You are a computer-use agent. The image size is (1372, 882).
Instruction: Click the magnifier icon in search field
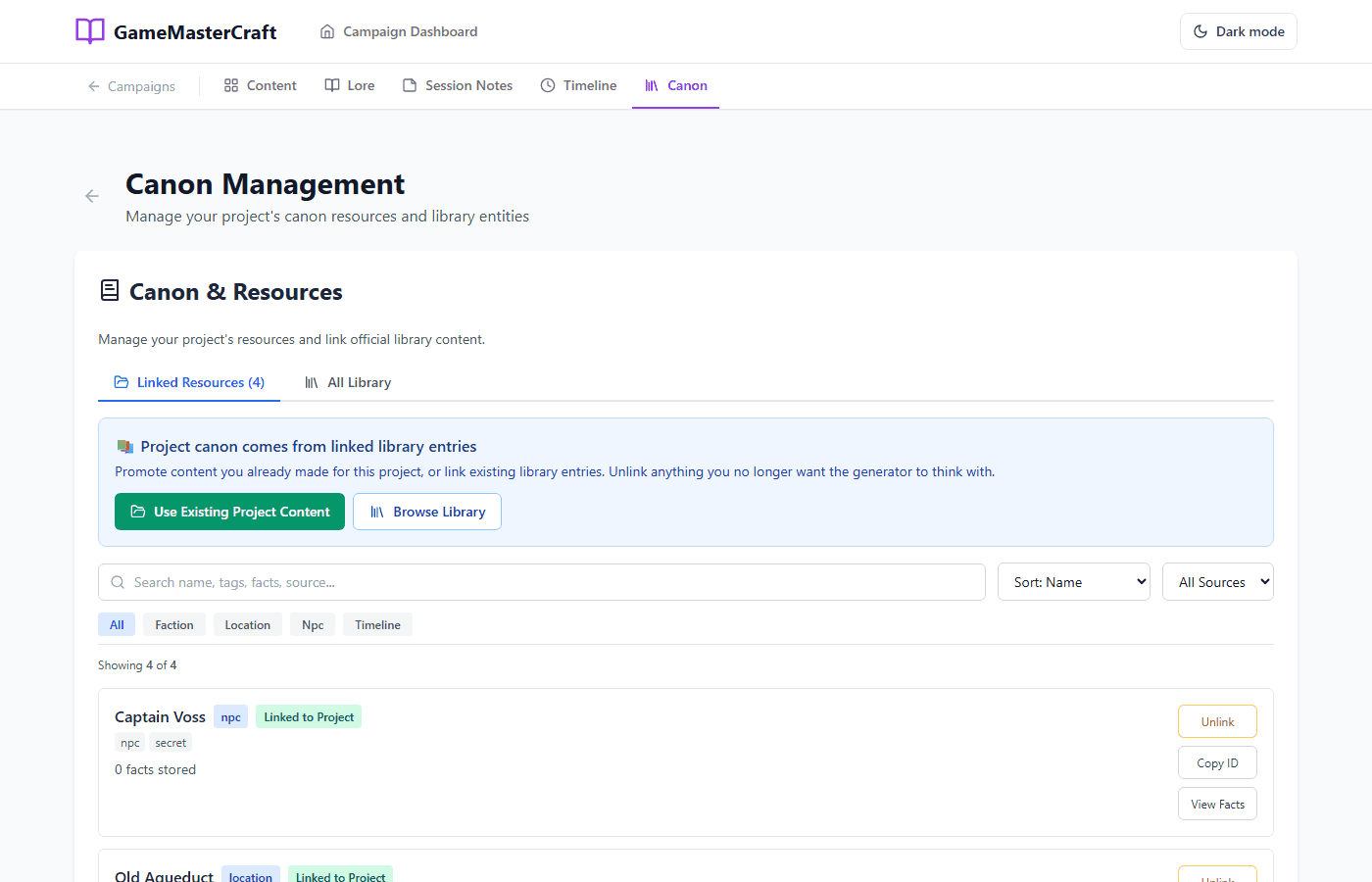pos(118,582)
